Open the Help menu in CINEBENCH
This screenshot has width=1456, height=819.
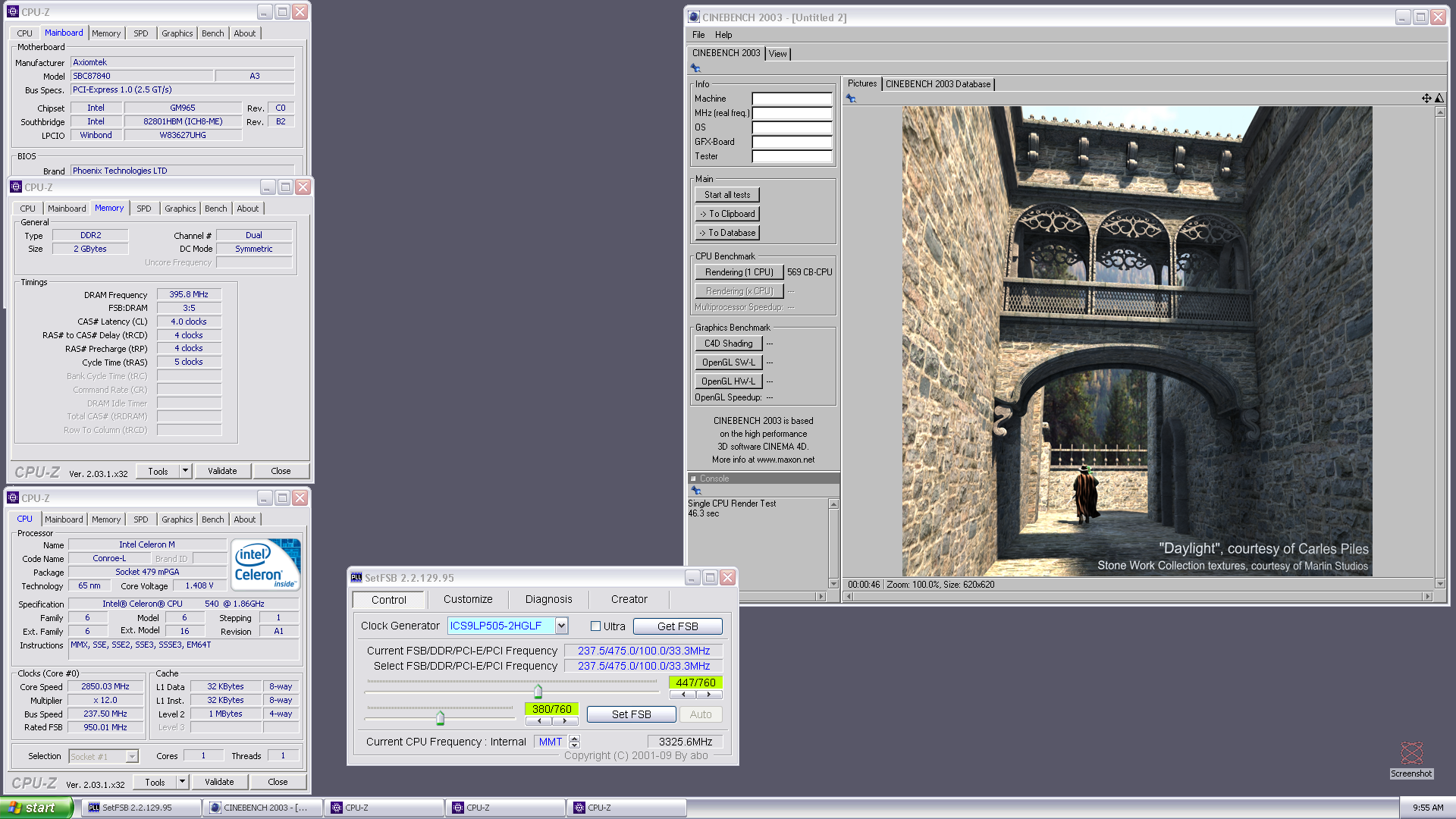coord(723,35)
